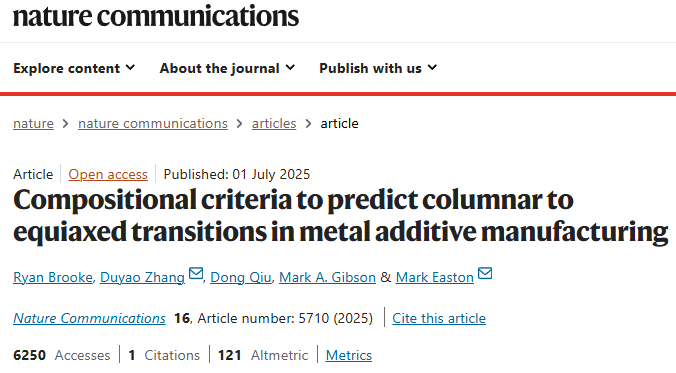
Task: Open the Publish with us menu
Action: 378,68
